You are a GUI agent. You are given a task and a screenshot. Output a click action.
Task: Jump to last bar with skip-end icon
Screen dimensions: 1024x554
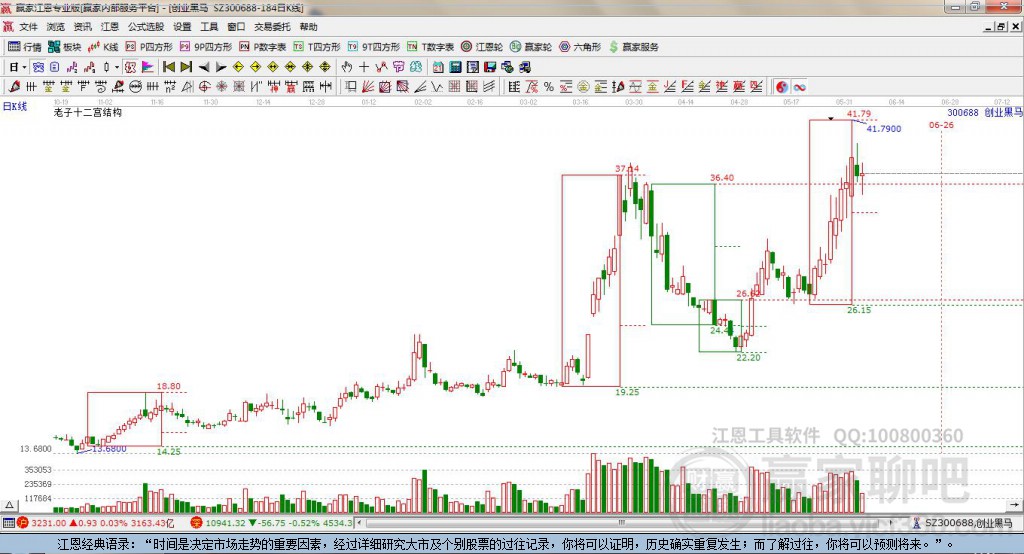[x=186, y=67]
